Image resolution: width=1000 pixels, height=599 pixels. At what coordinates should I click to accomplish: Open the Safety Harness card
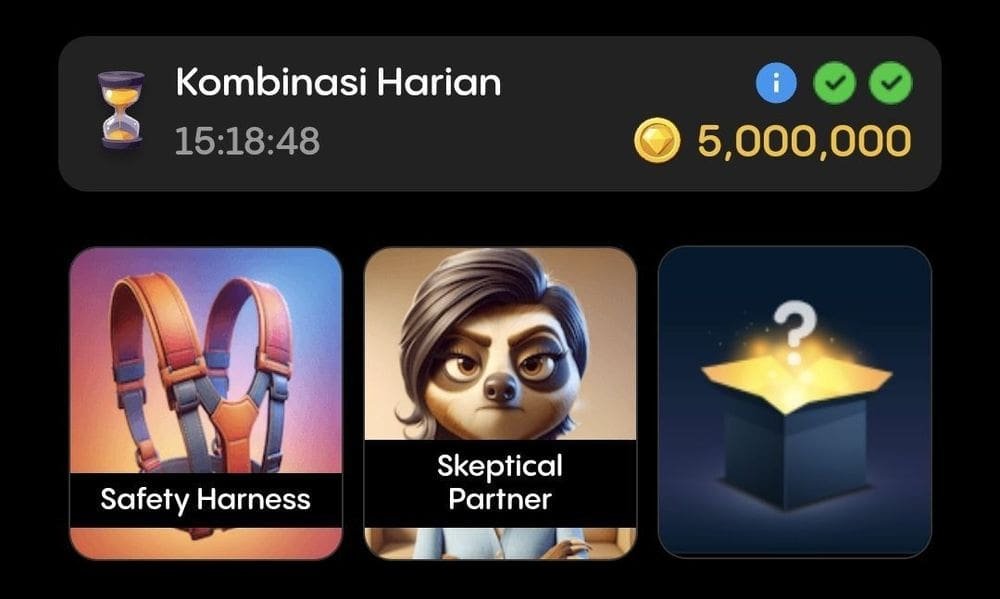[x=206, y=403]
